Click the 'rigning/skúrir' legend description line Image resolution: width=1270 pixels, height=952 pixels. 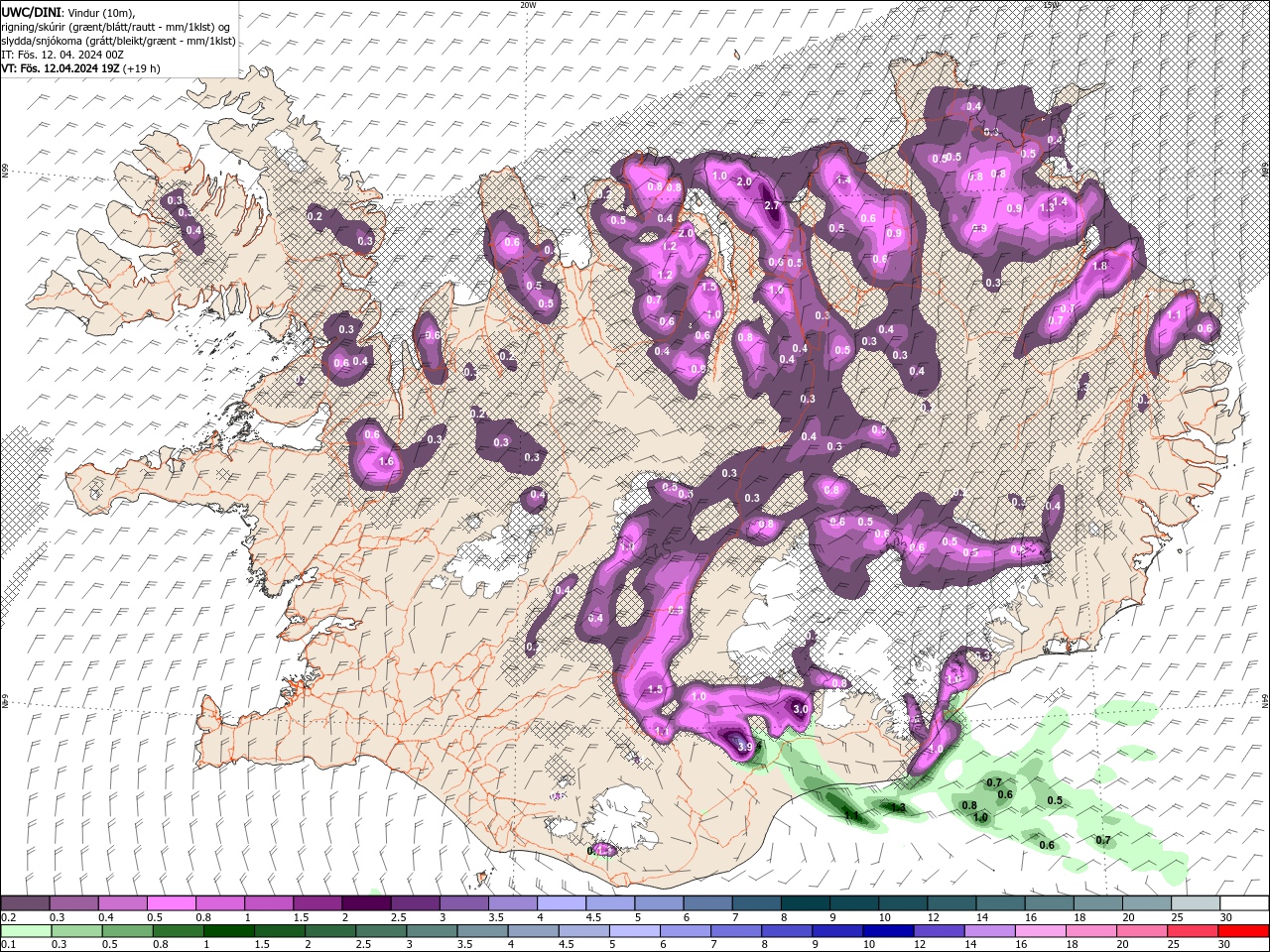(x=115, y=26)
